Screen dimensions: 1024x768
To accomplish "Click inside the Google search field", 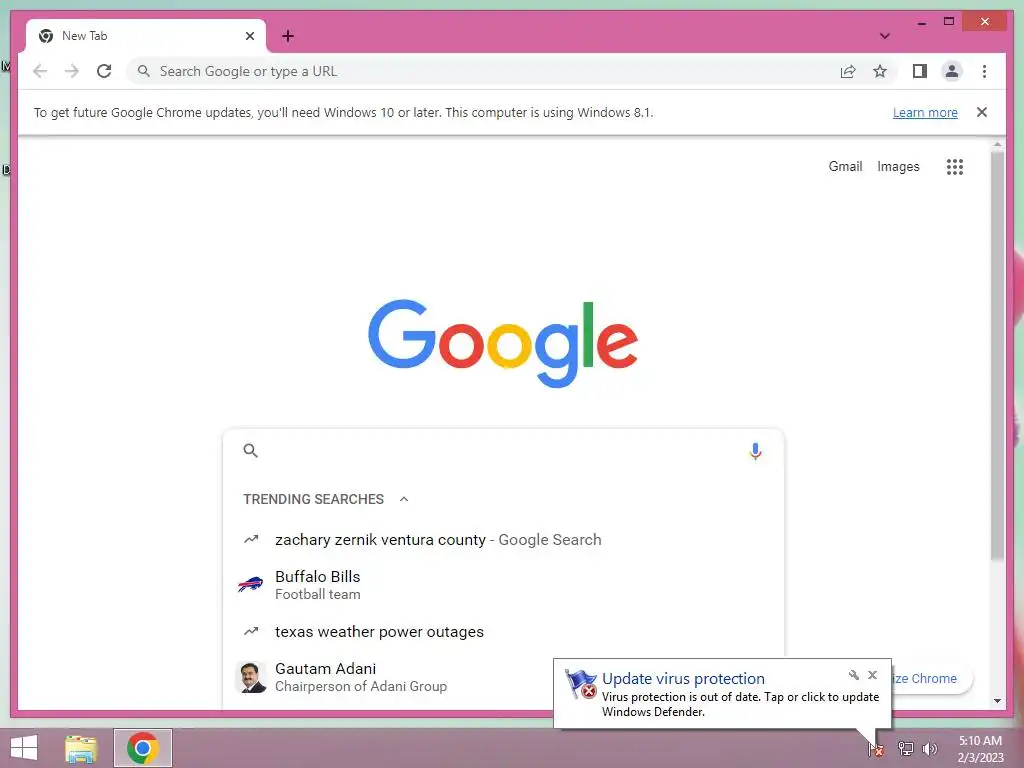I will coord(503,451).
